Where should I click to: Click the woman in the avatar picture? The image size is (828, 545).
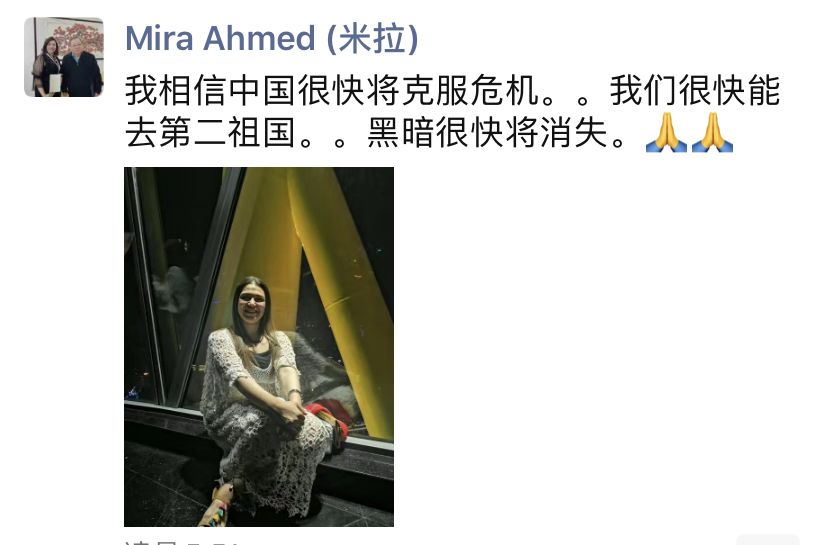(46, 67)
